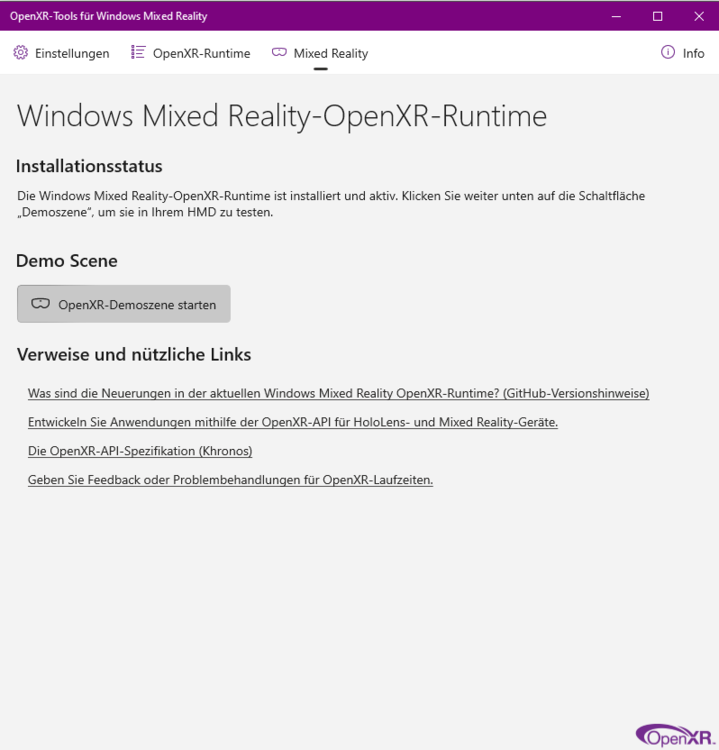Click the list icon beside OpenXR-Runtime
This screenshot has height=750, width=719.
coord(138,52)
